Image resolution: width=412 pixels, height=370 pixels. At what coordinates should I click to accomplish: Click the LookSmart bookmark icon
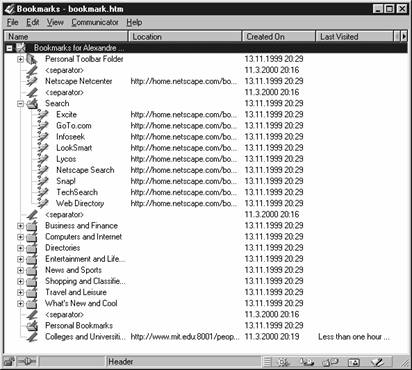(43, 148)
